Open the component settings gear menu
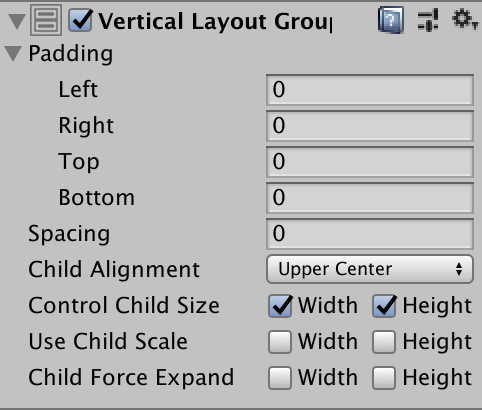 [x=464, y=19]
